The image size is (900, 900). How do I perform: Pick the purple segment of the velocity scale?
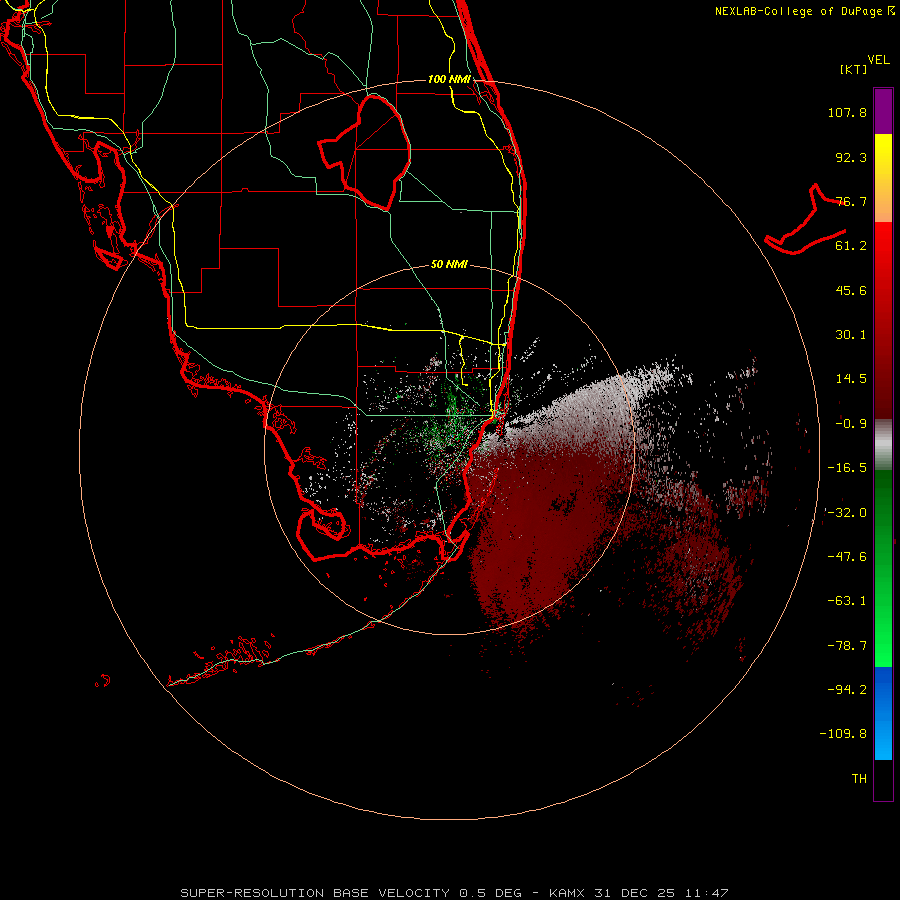click(x=883, y=111)
